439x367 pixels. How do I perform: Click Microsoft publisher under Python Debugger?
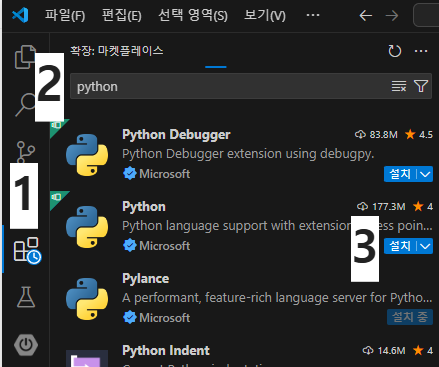tap(165, 174)
